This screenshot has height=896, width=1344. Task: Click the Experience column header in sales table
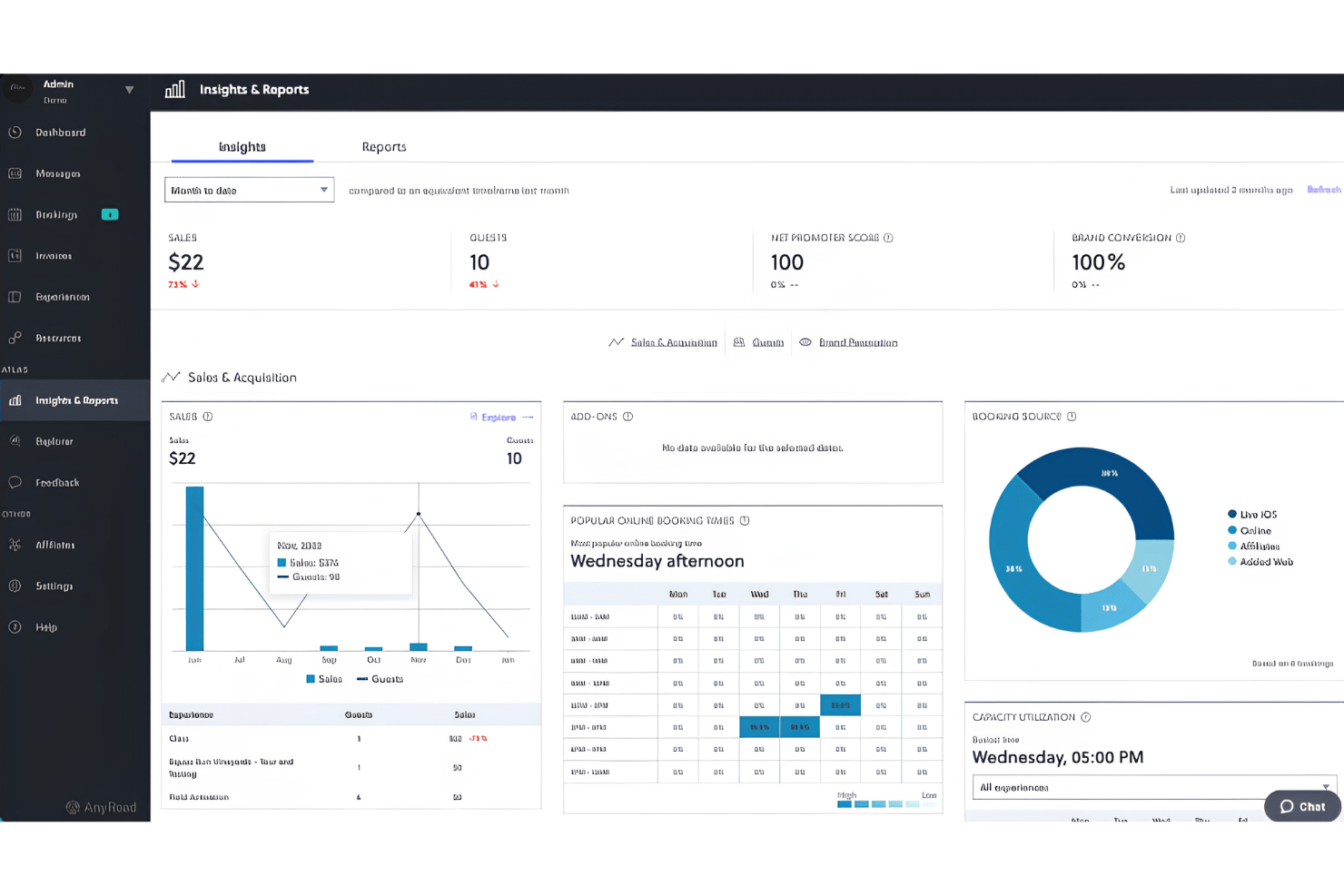pos(191,715)
